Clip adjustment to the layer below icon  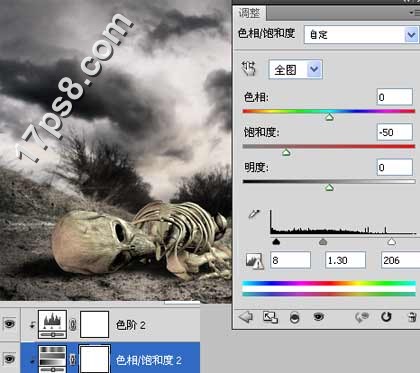294,317
